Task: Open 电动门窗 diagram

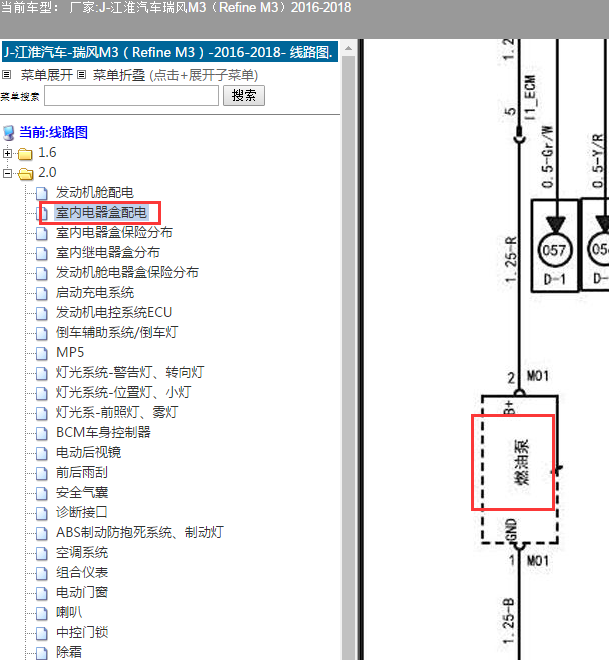Action: tap(82, 592)
